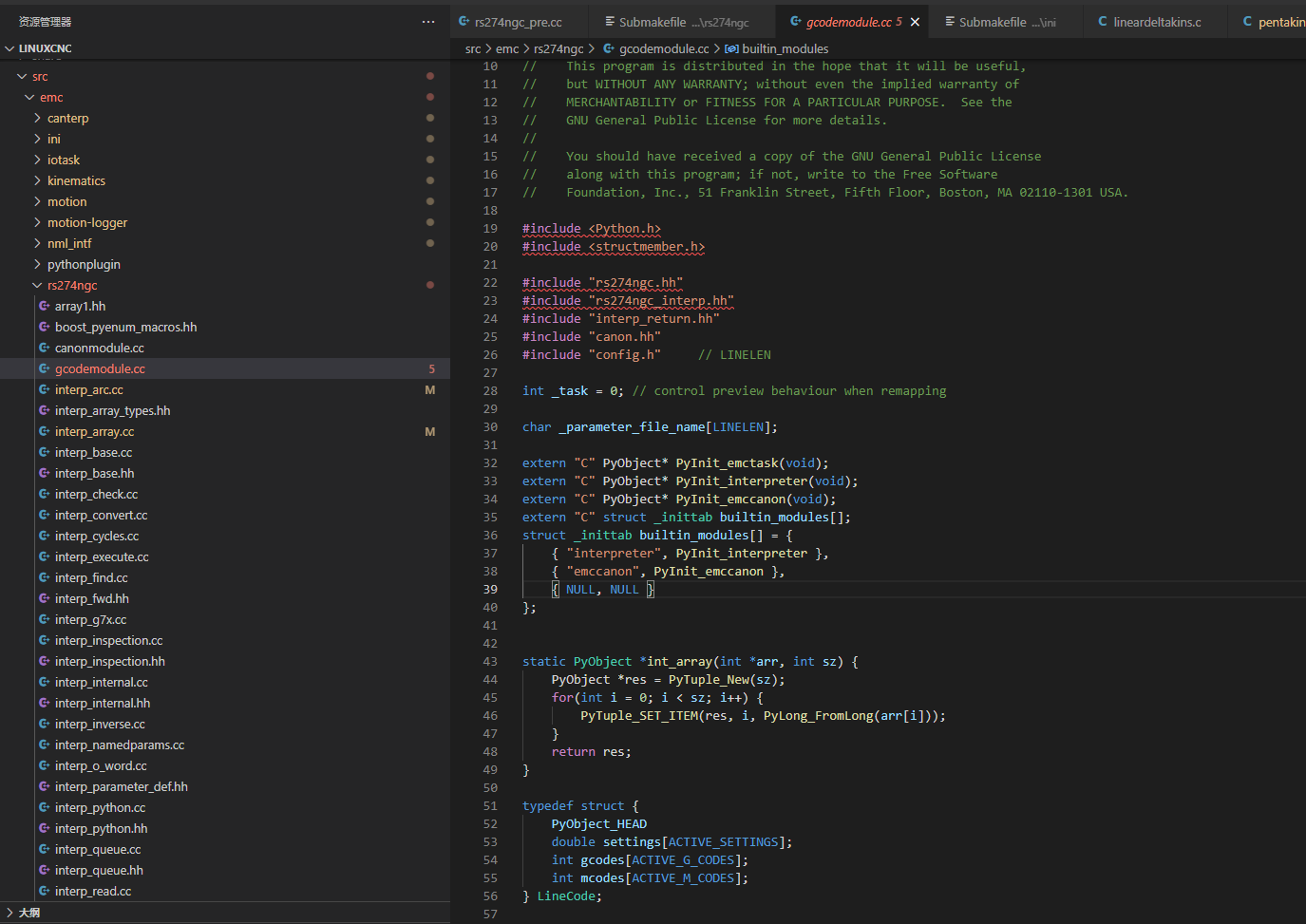
Task: Open interp_convert.cc from the file tree
Action: (x=101, y=515)
